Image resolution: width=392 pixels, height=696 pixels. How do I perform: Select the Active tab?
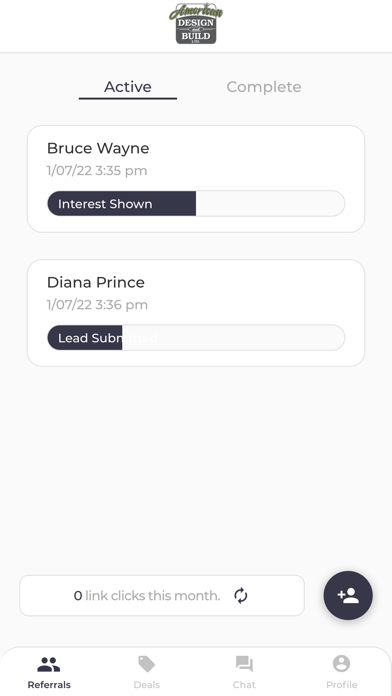[x=128, y=87]
